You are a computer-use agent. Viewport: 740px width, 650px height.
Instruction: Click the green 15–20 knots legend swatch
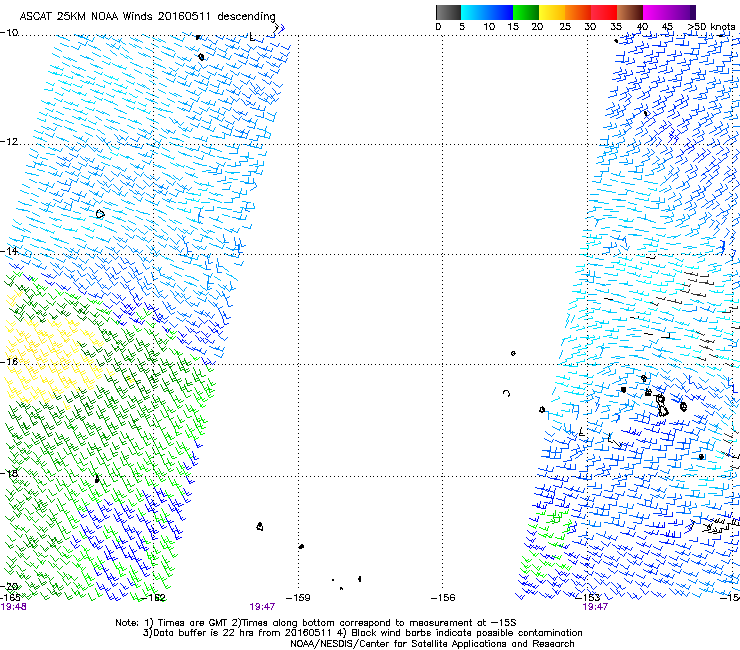click(526, 12)
